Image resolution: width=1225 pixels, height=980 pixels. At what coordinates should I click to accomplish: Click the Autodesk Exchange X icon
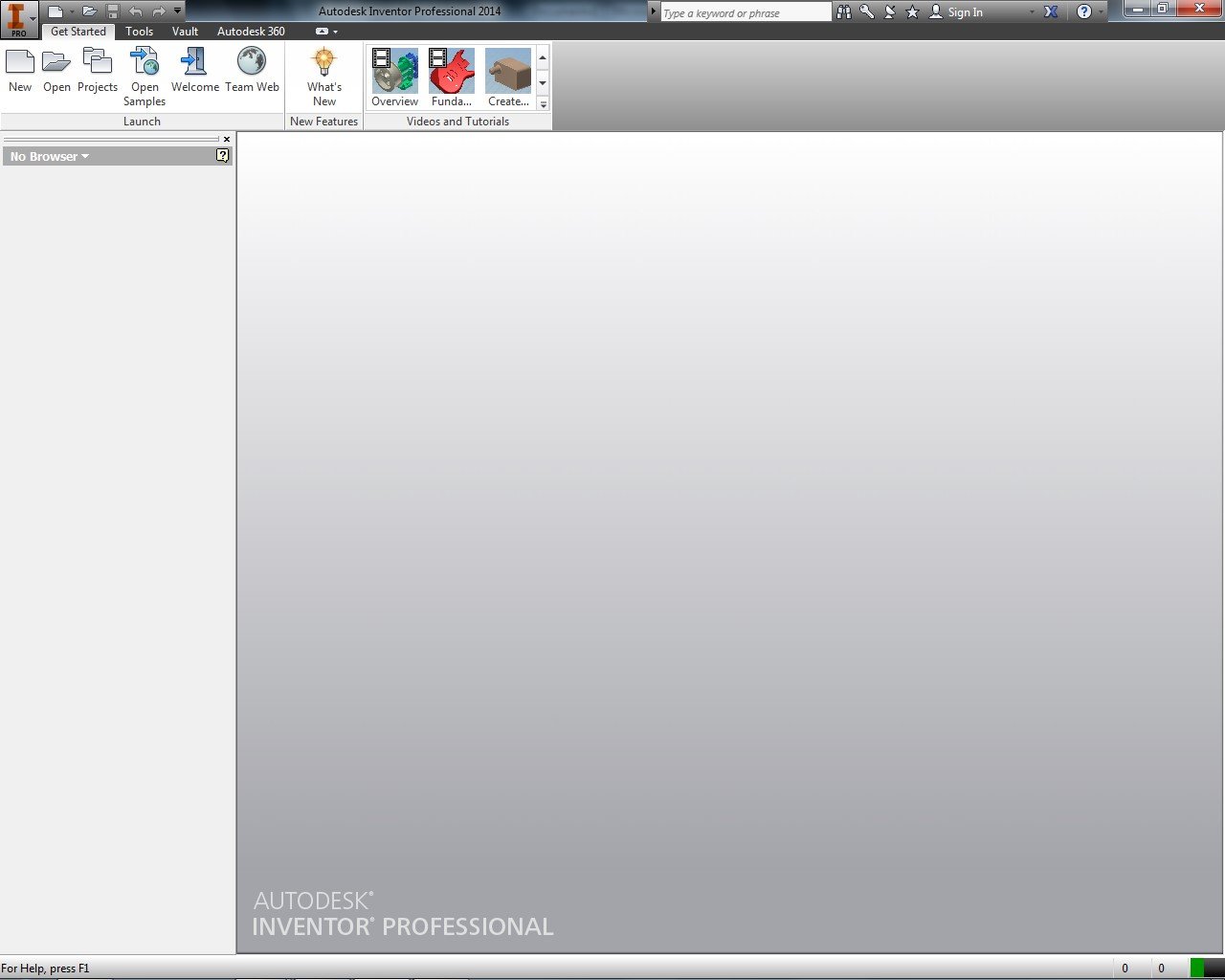[x=1051, y=12]
